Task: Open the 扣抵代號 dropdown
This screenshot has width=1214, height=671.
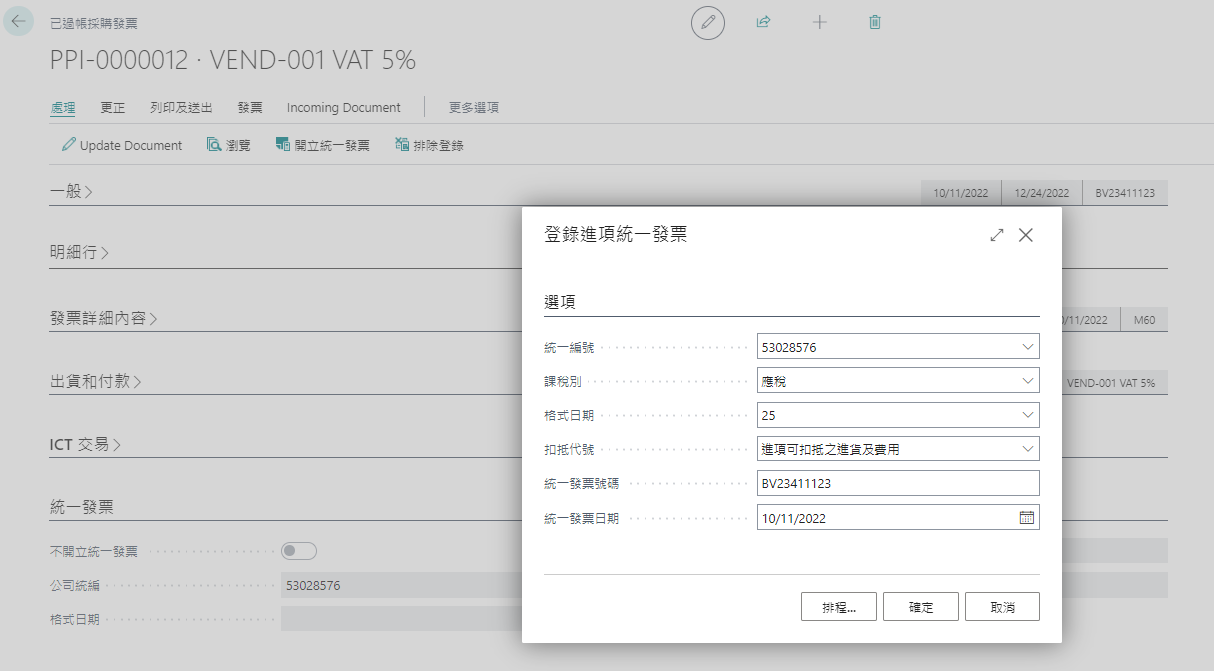Action: (1027, 449)
